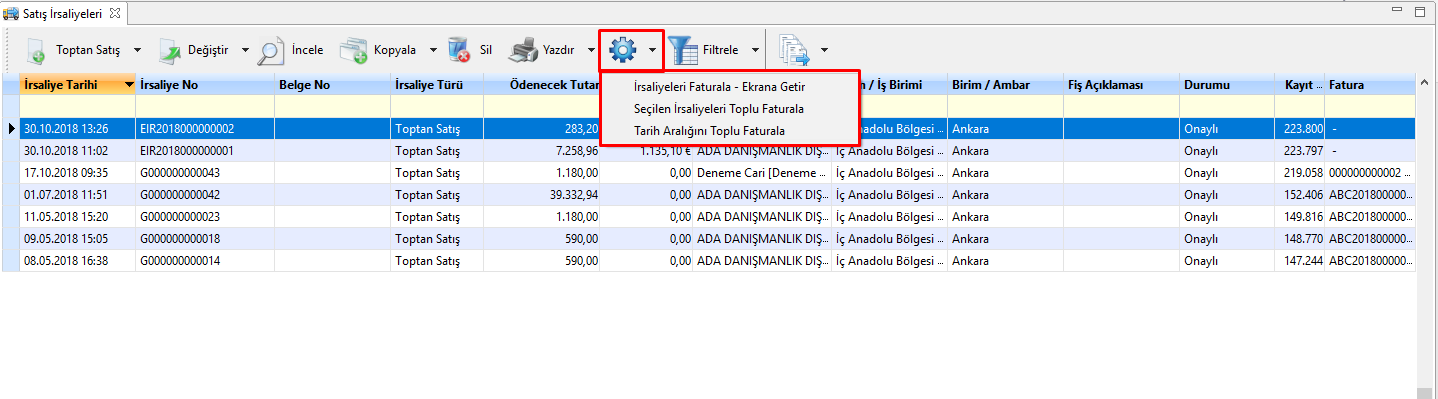This screenshot has width=1438, height=399.
Task: Click the export documents icon
Action: 795,49
